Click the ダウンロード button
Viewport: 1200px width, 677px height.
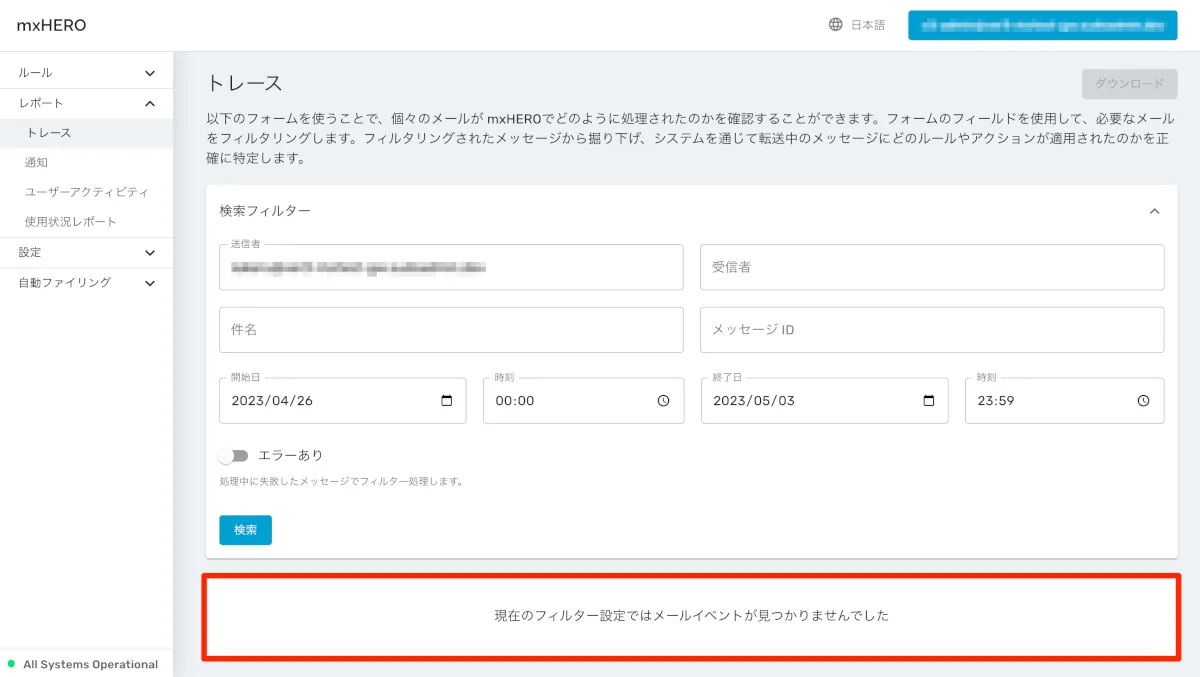coord(1129,84)
